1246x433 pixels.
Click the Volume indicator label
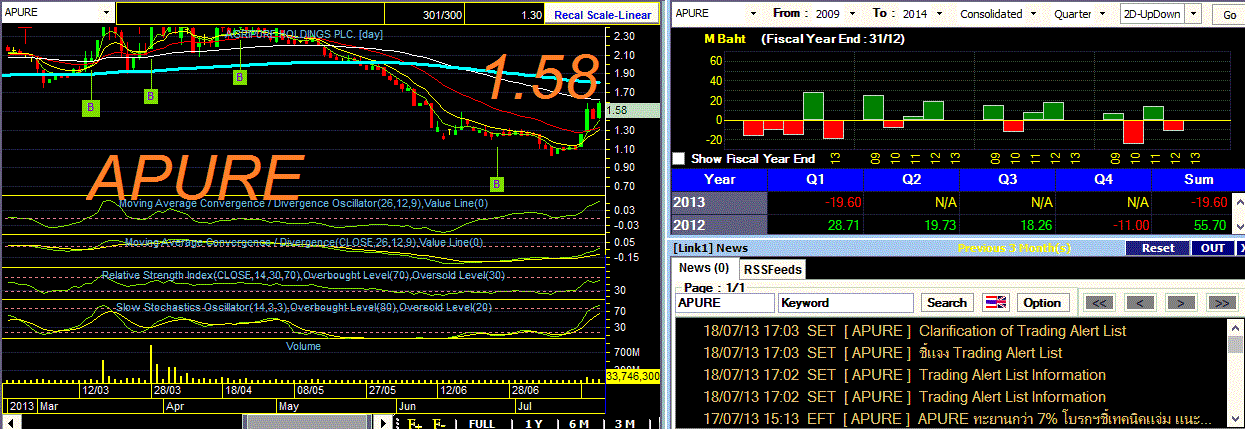(x=303, y=347)
